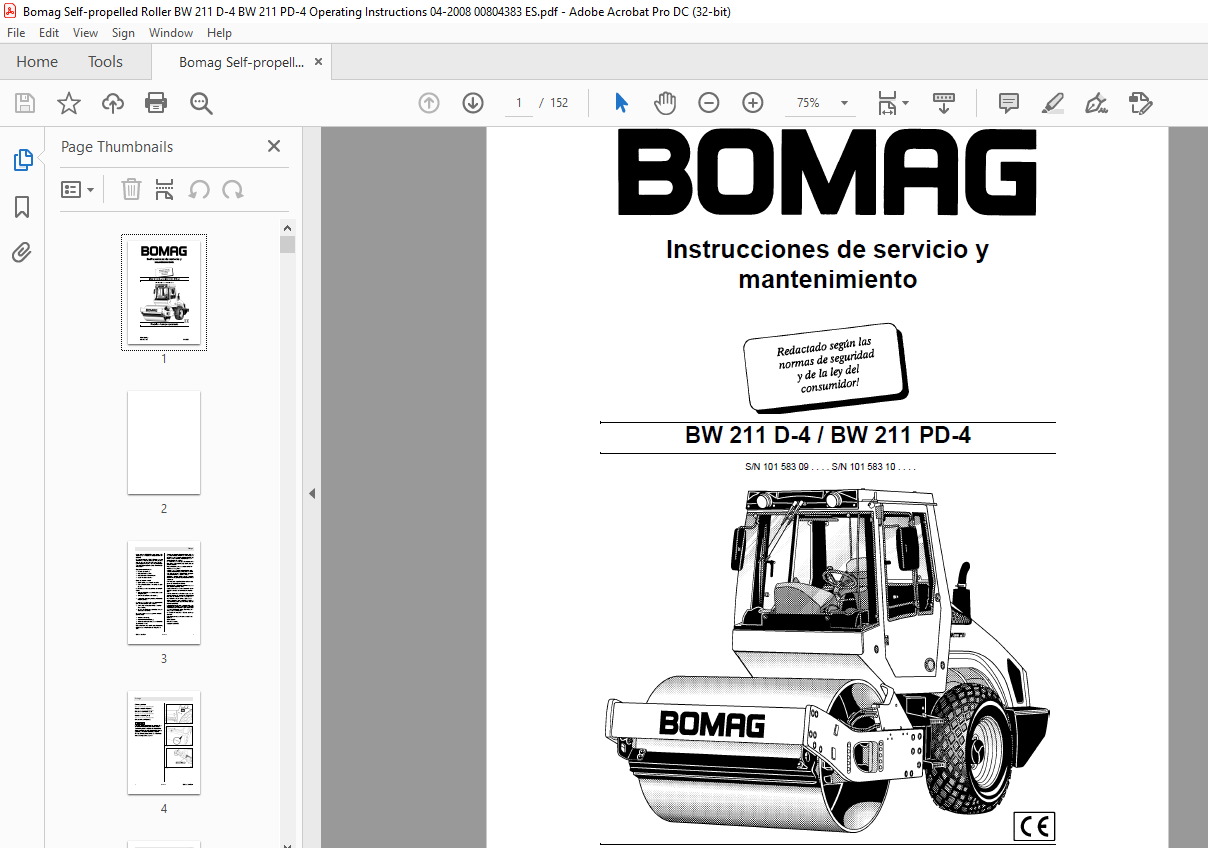The image size is (1208, 848).
Task: Select the Bomag Self-propell... document tab
Action: point(241,62)
